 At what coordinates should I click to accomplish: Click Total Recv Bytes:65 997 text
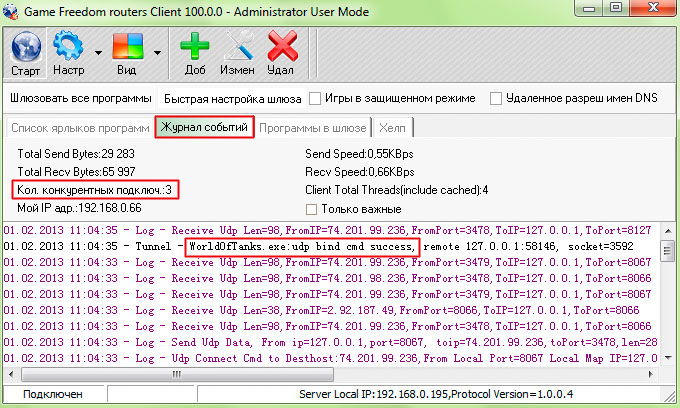pos(76,172)
